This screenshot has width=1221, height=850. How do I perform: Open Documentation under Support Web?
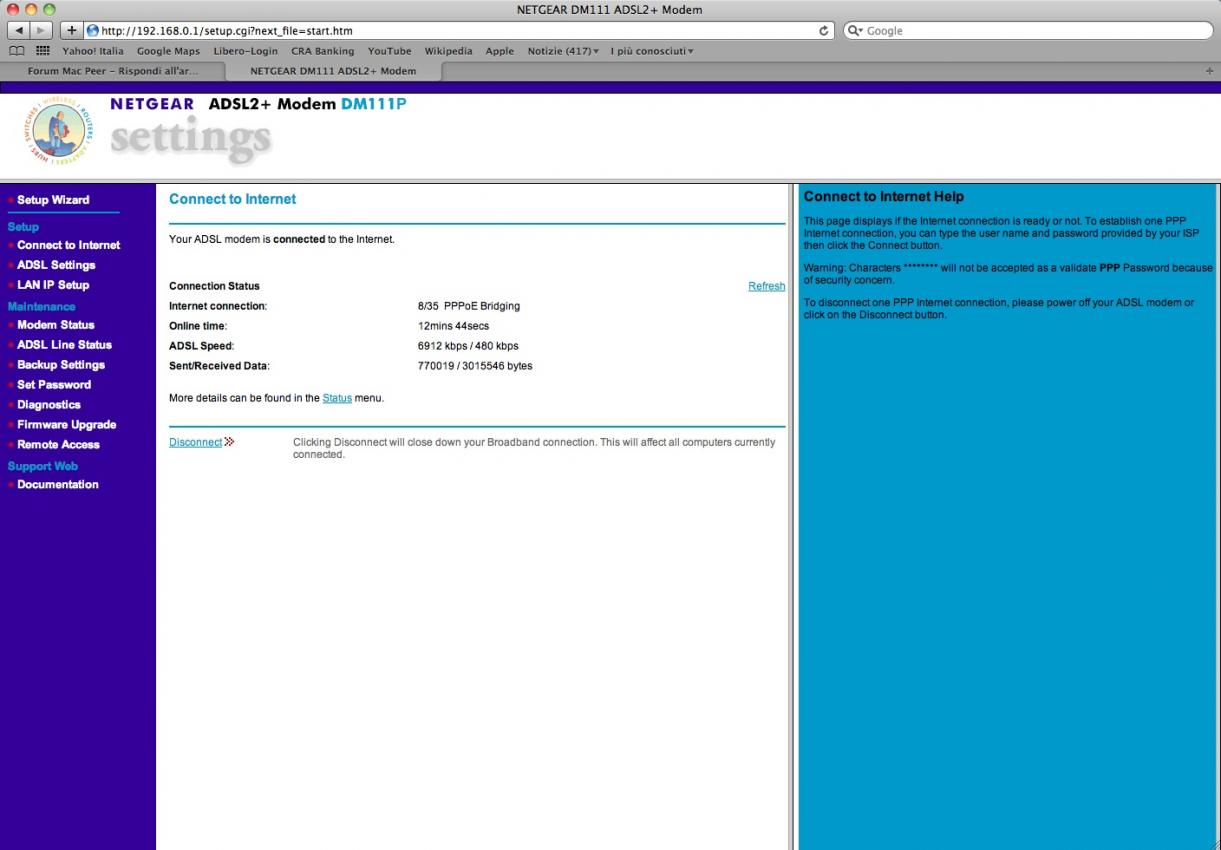point(58,485)
